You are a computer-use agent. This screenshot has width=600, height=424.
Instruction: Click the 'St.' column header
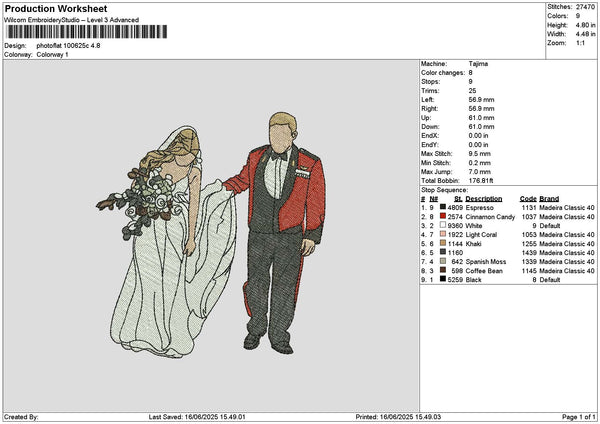coord(458,199)
